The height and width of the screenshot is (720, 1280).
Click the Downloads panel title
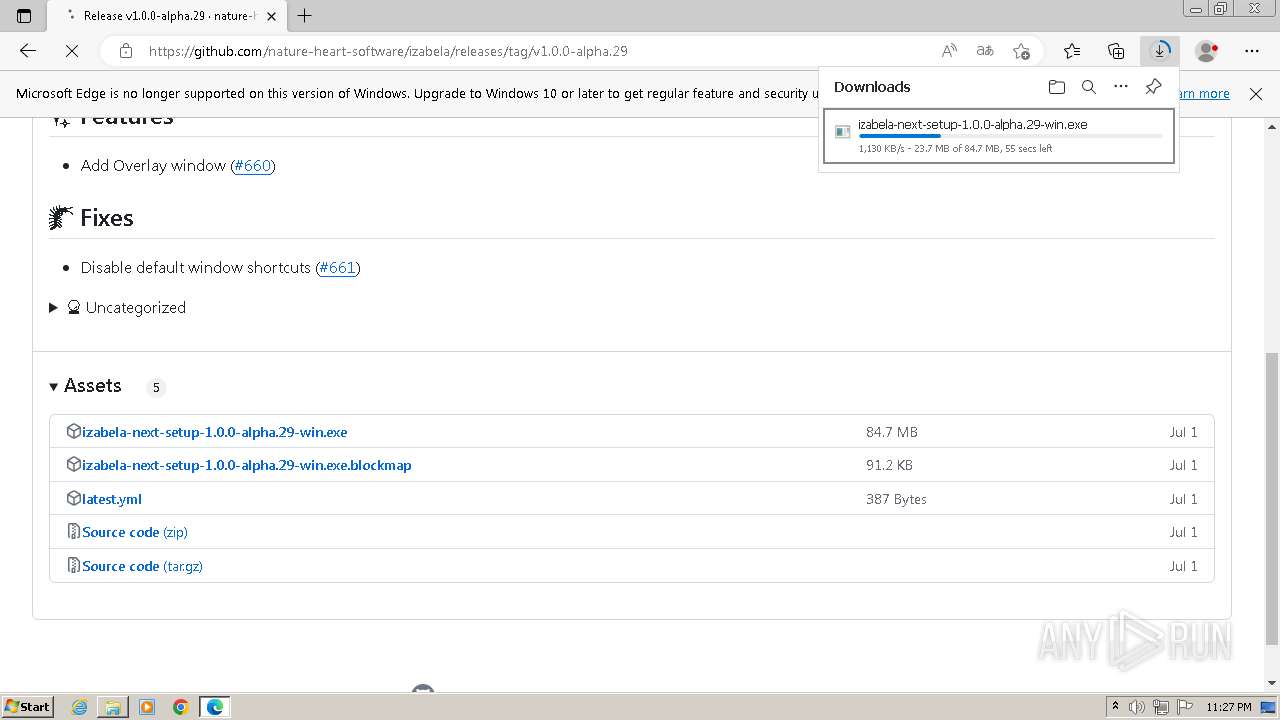(x=872, y=87)
